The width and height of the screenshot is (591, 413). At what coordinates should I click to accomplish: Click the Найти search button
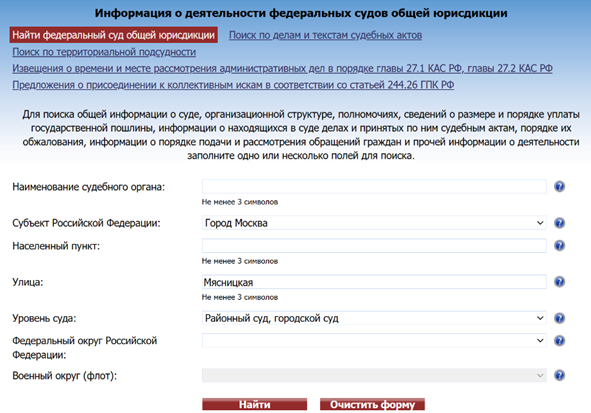tap(254, 404)
